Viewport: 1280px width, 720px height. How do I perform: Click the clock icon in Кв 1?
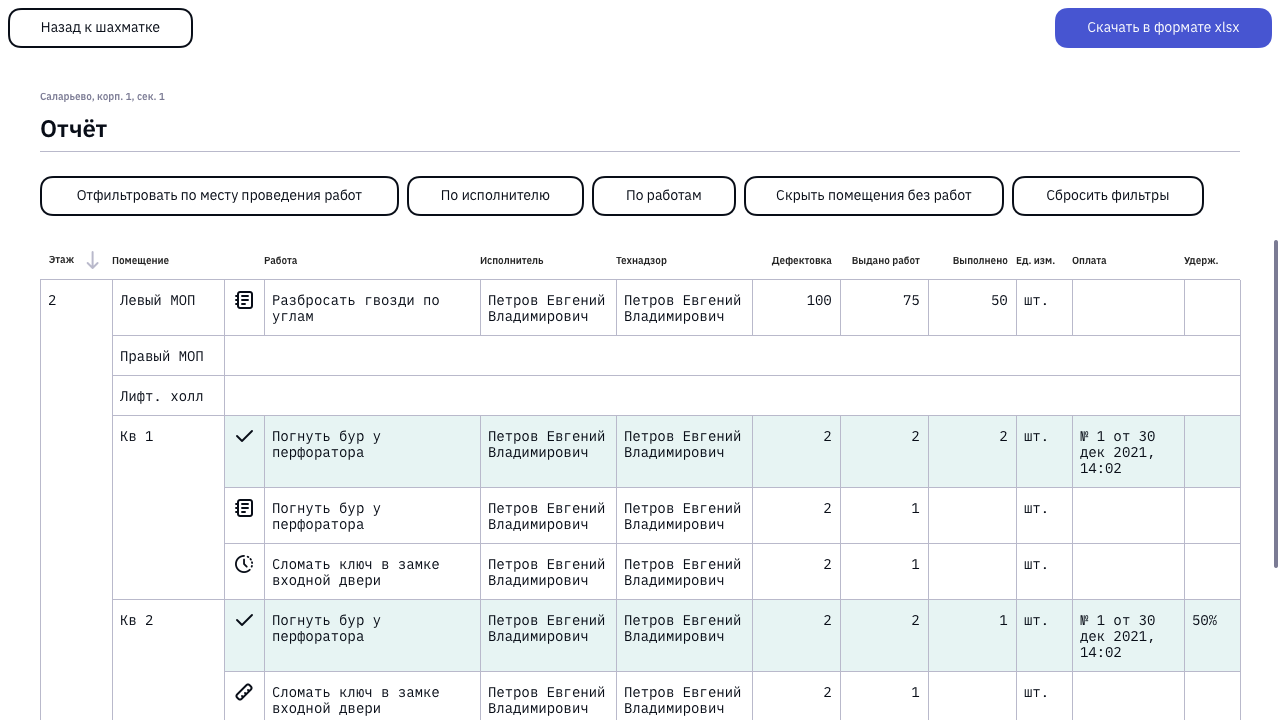(244, 564)
